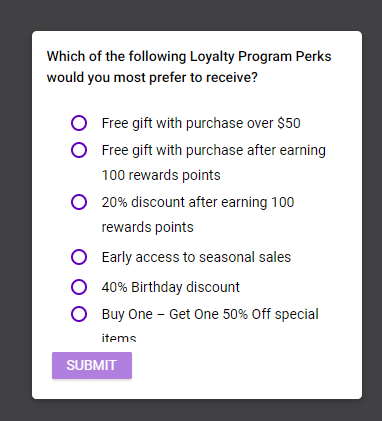
Task: Click the label text 'Free gift with purchase over $50'
Action: point(201,123)
